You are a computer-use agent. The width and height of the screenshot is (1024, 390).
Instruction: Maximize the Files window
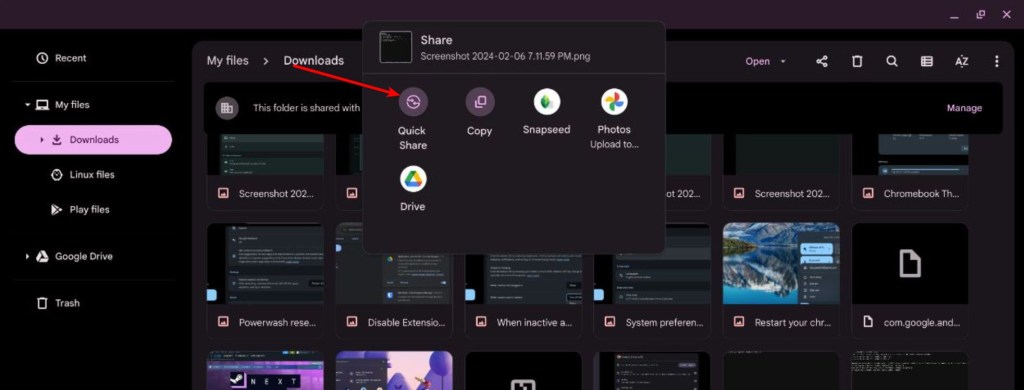point(980,14)
